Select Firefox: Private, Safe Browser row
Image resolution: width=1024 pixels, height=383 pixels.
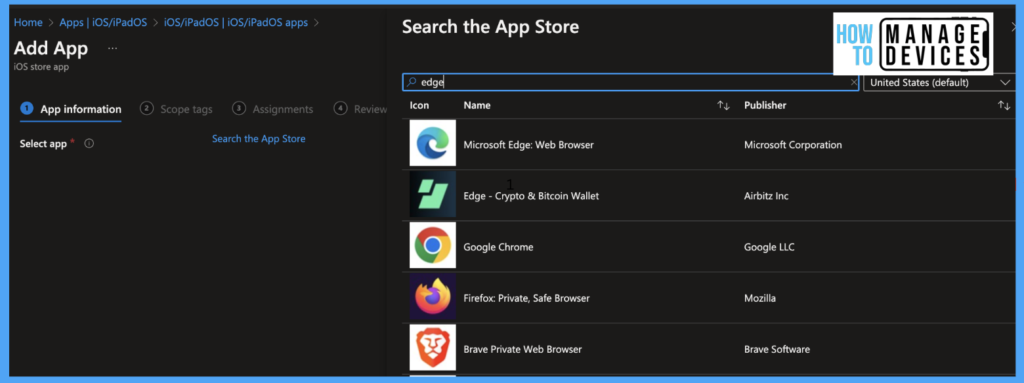[x=709, y=298]
